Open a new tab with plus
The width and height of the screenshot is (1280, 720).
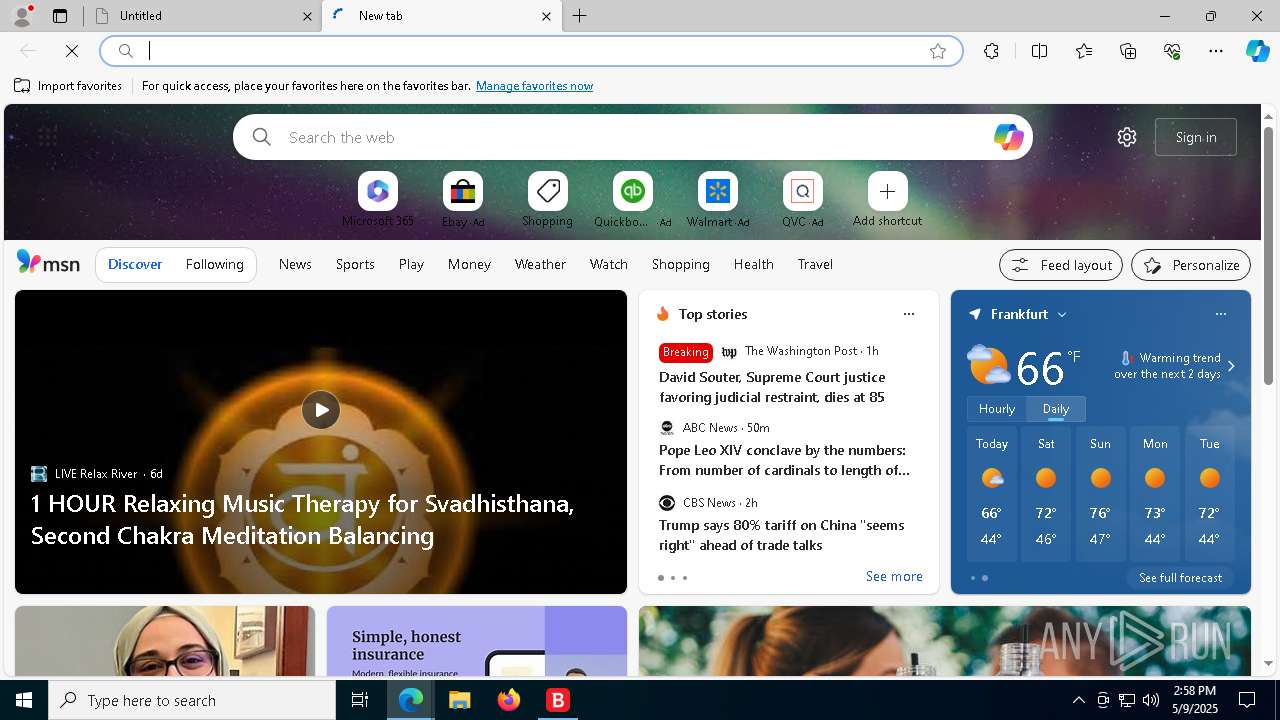tap(580, 16)
